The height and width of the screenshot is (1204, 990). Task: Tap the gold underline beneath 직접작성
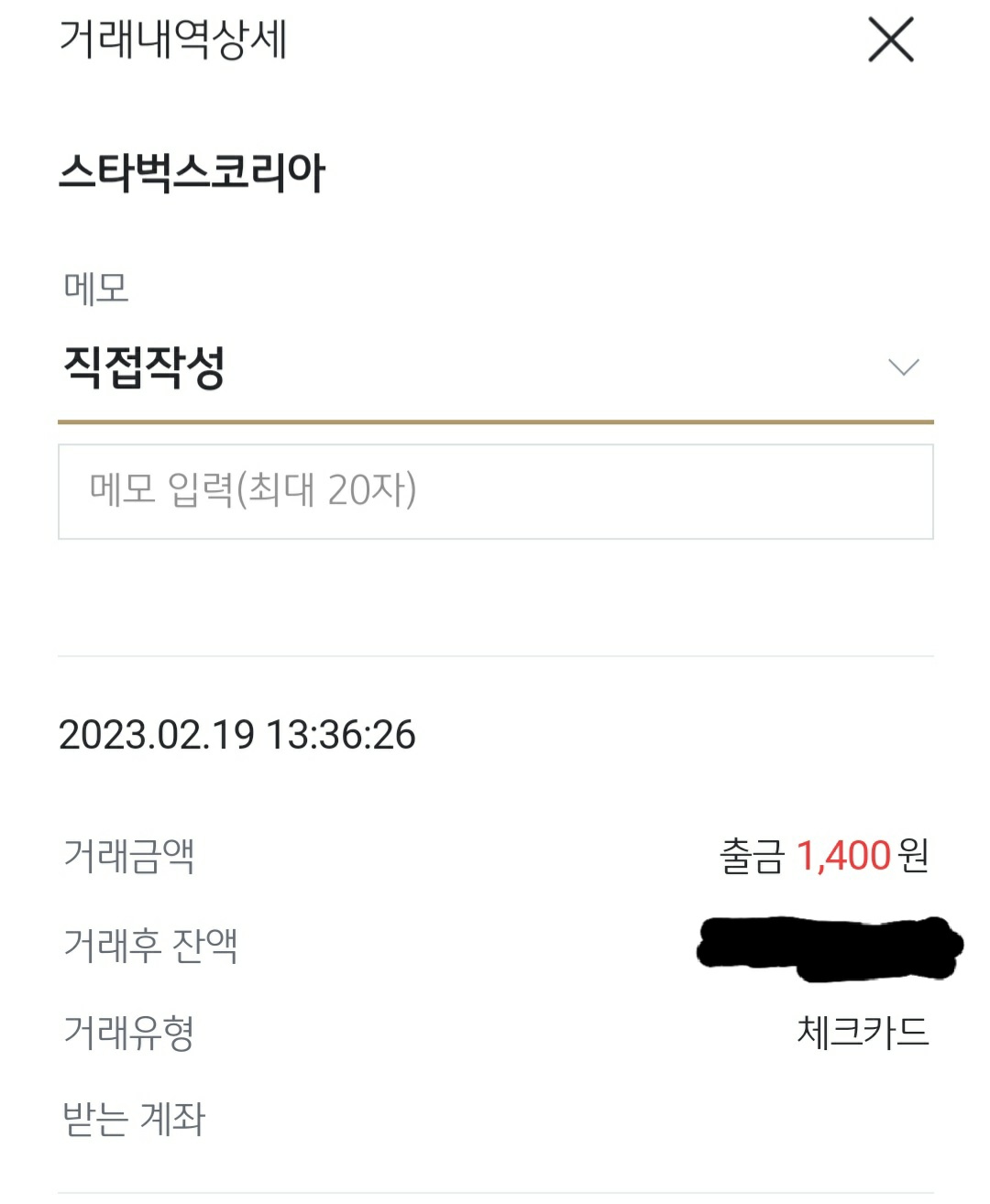495,421
